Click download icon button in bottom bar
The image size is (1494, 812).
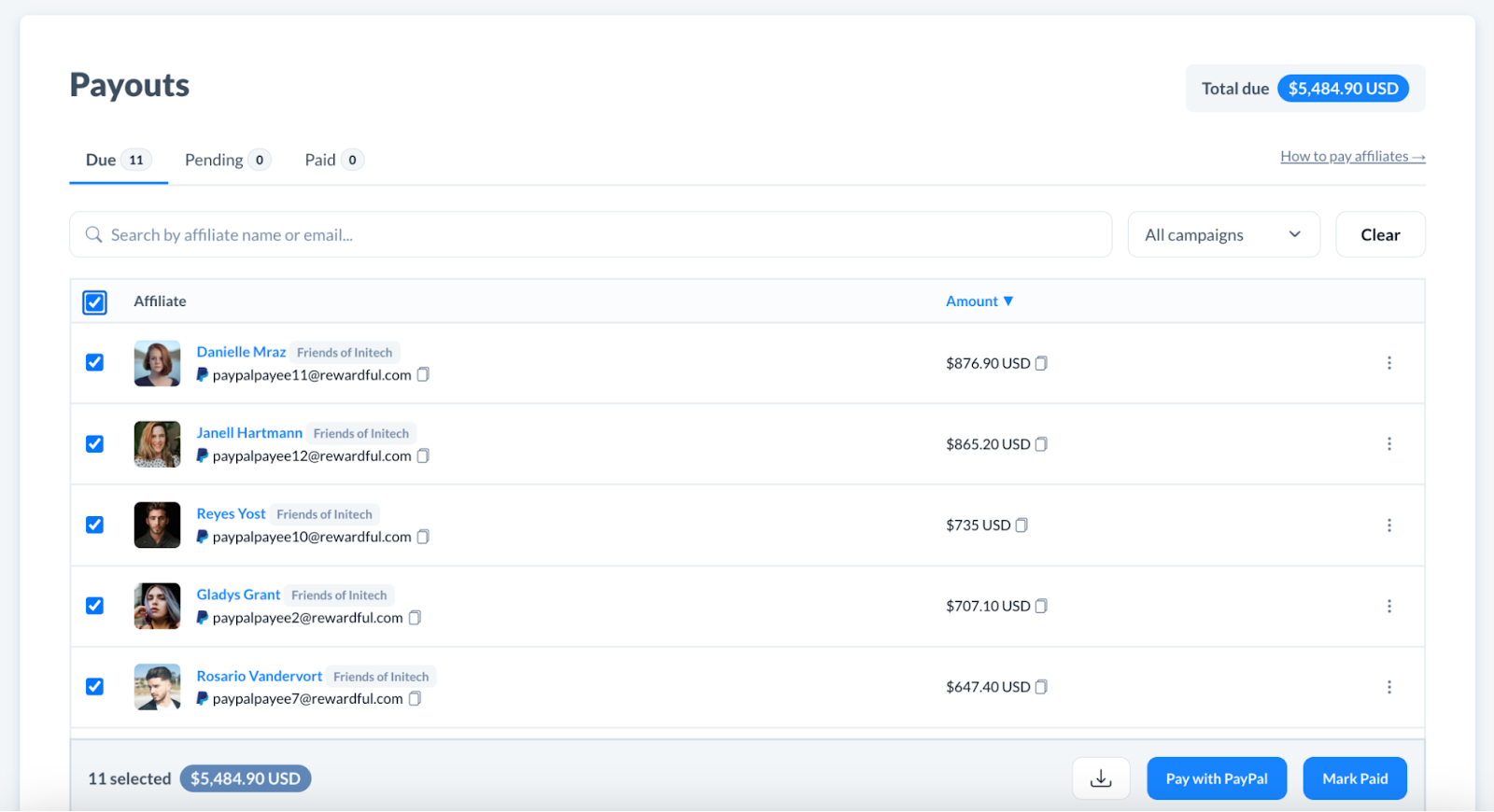coord(1101,778)
